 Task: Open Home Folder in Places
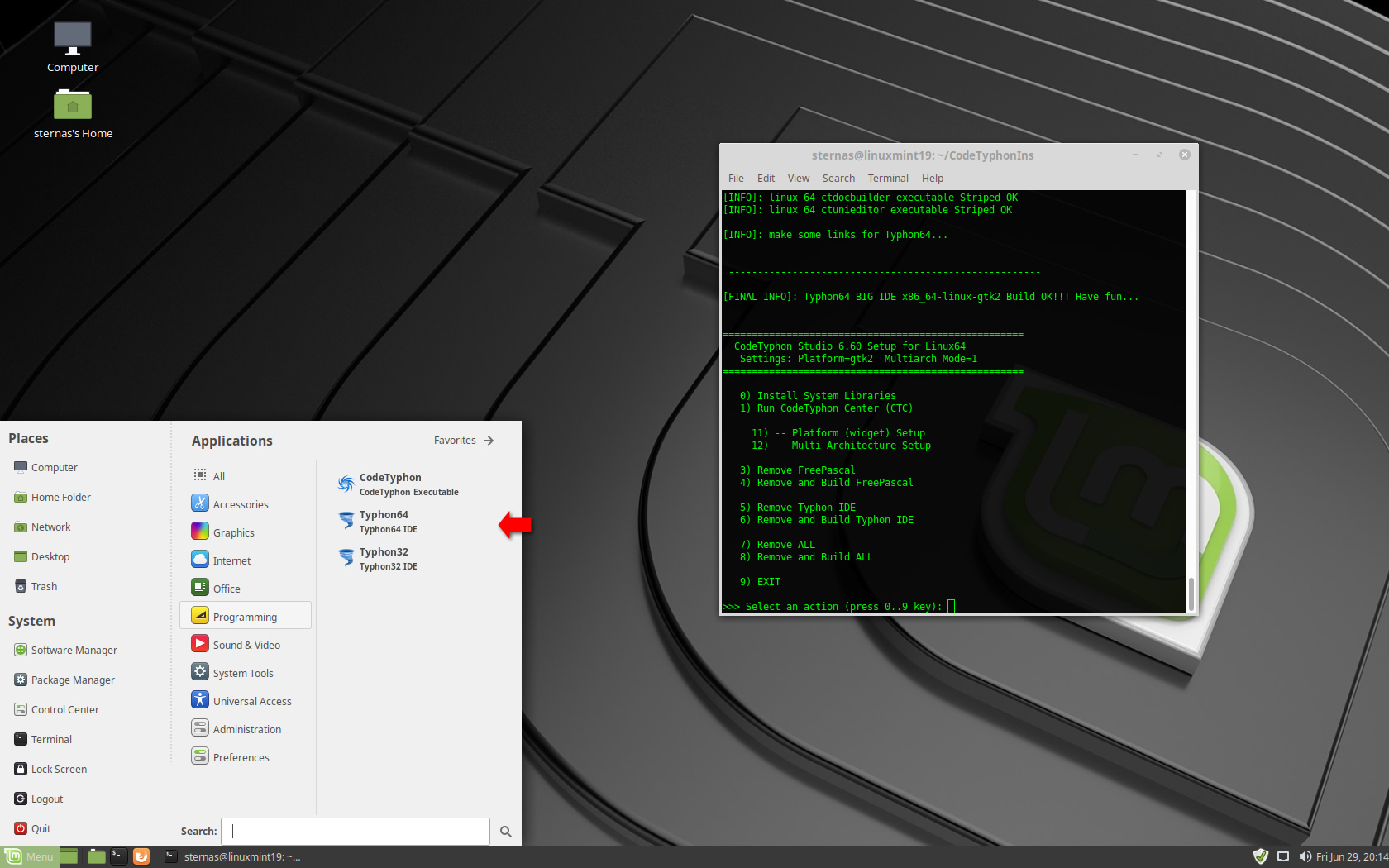pyautogui.click(x=53, y=497)
